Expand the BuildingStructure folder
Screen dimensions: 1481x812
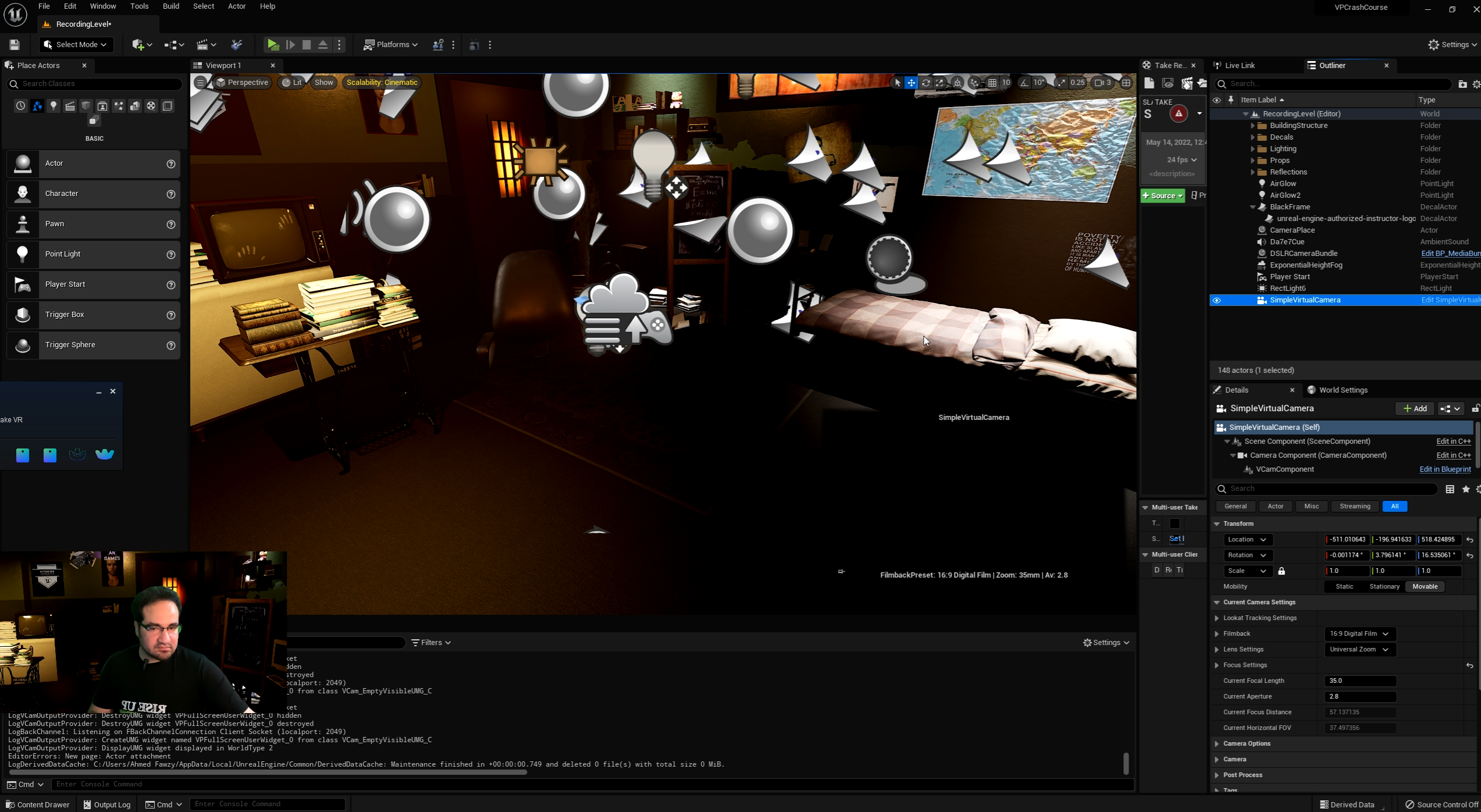(x=1252, y=126)
